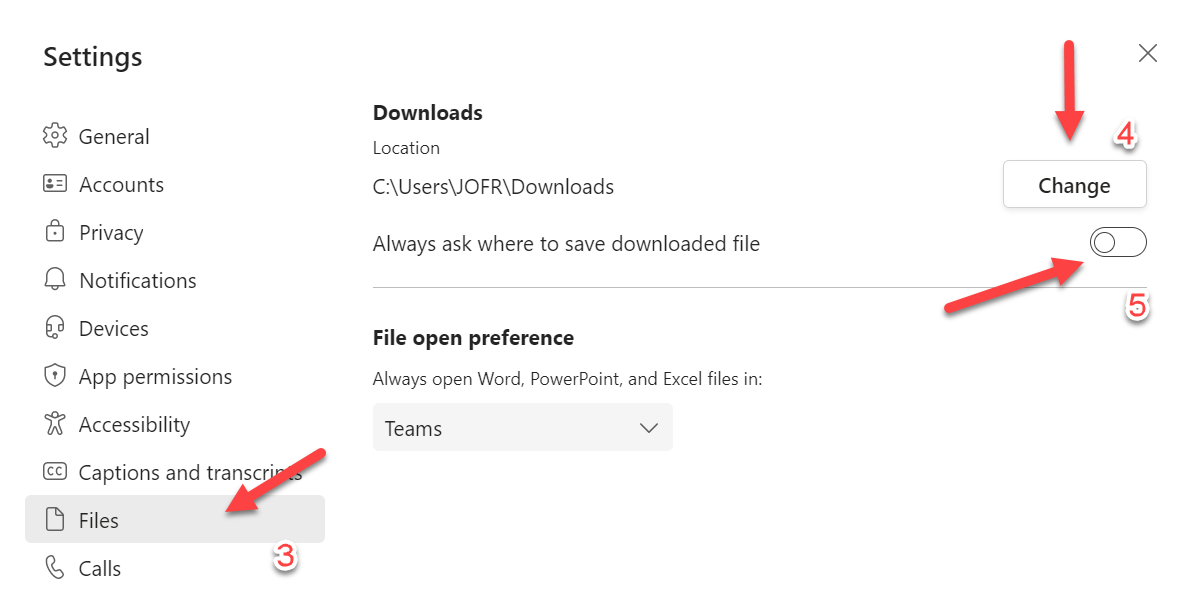Click the Notifications bell icon
Viewport: 1191px width, 598px height.
click(x=56, y=280)
